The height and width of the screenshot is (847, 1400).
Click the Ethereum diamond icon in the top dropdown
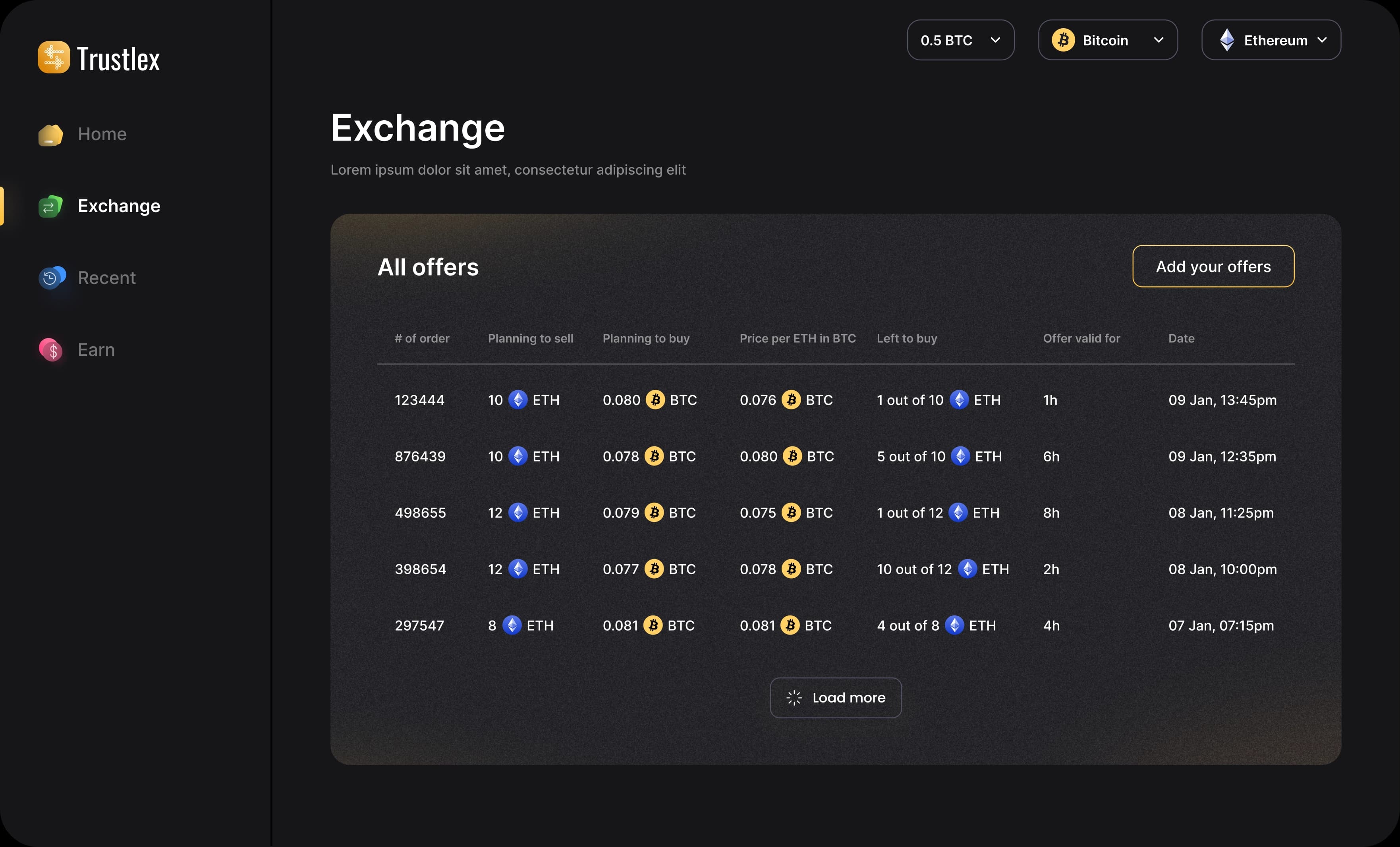(1227, 41)
